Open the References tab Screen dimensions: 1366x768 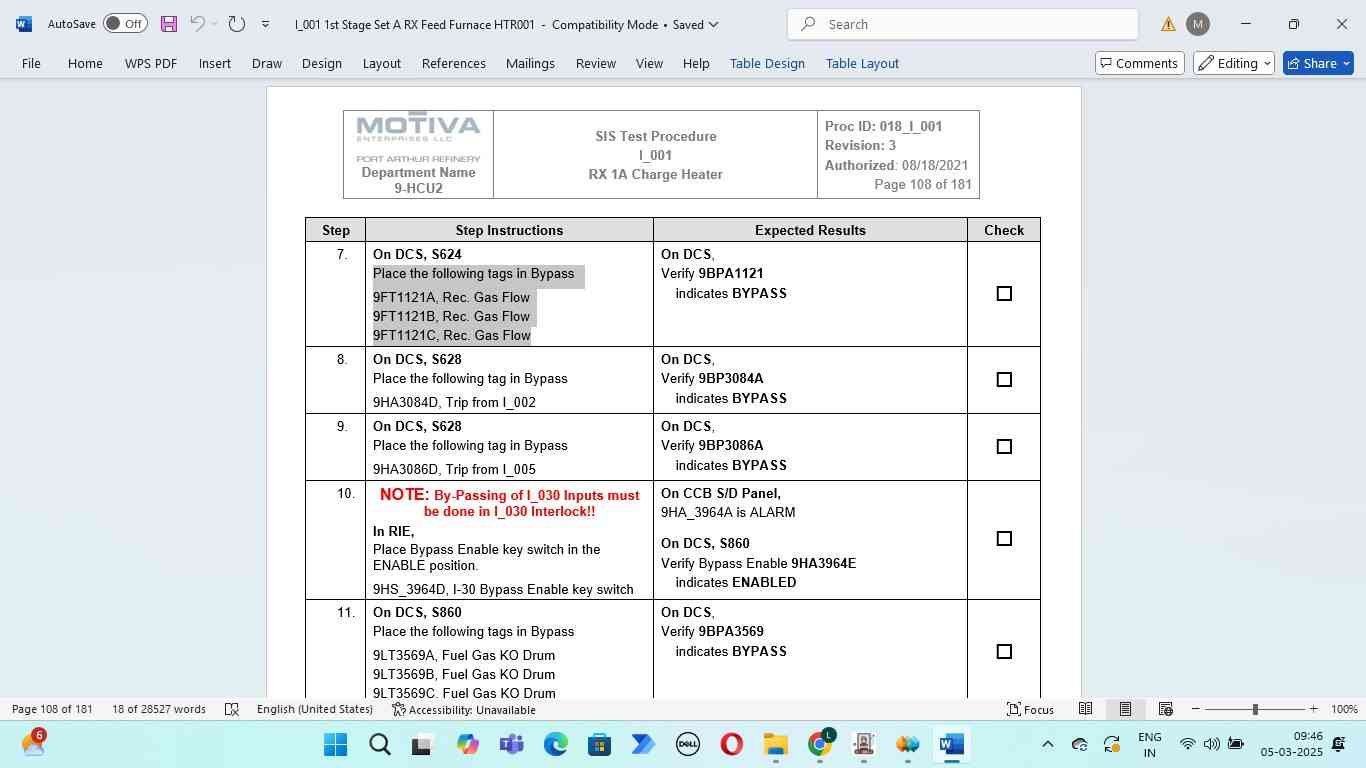click(x=454, y=63)
